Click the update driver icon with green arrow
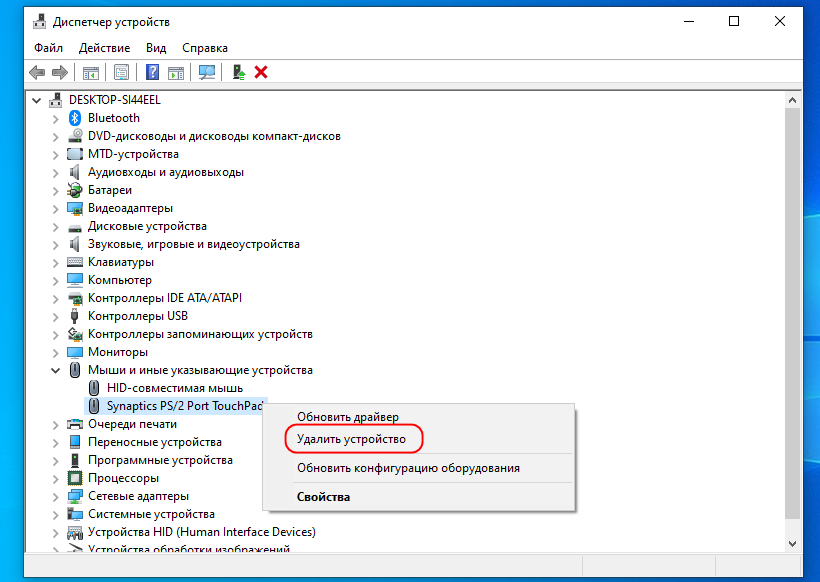The width and height of the screenshot is (820, 582). 239,72
